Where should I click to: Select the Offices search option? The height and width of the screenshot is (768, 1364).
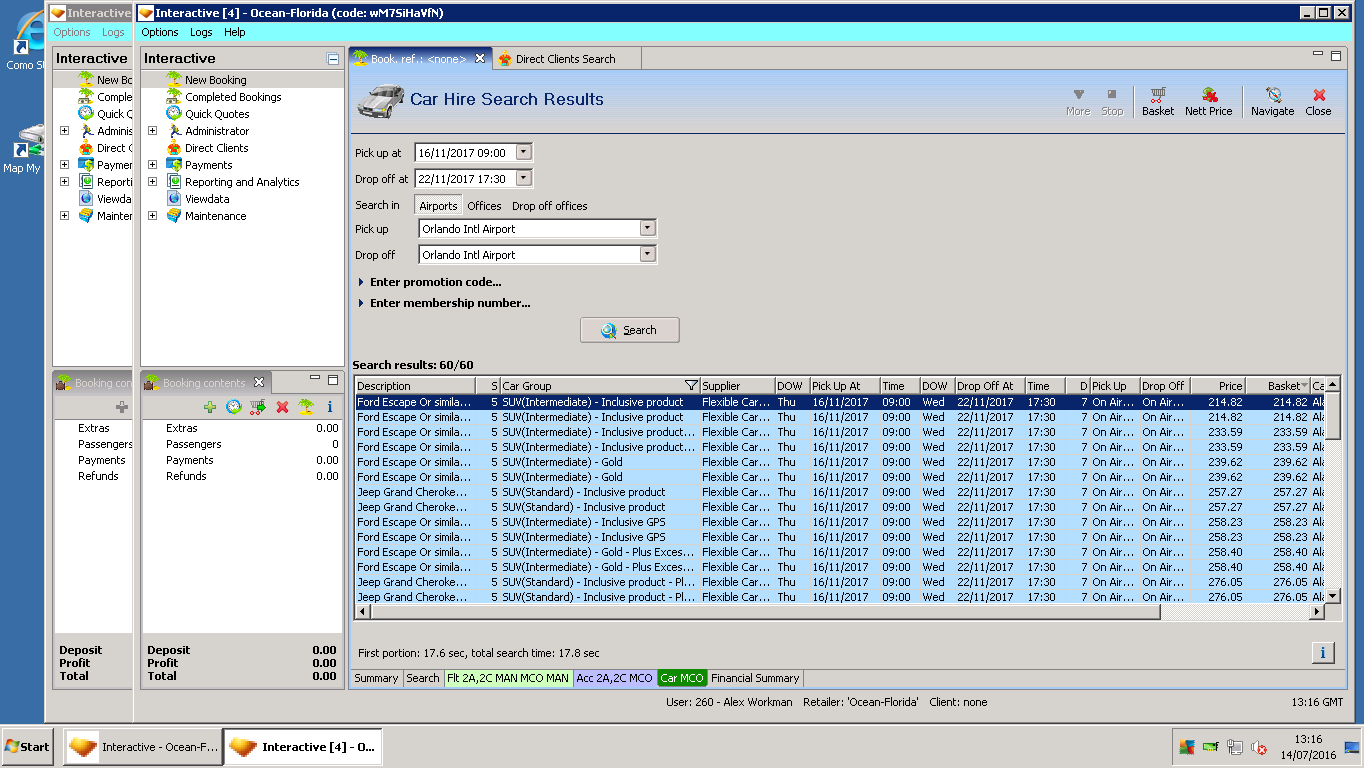484,206
